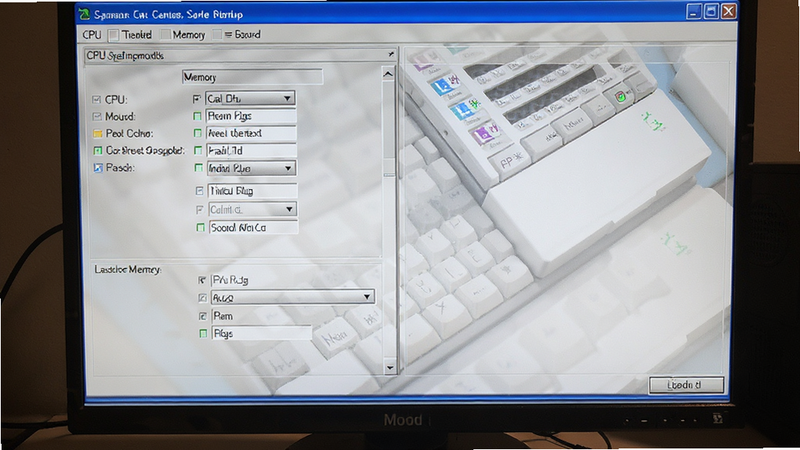Click the Soorol Wel Co text field
This screenshot has height=450, width=800.
254,228
